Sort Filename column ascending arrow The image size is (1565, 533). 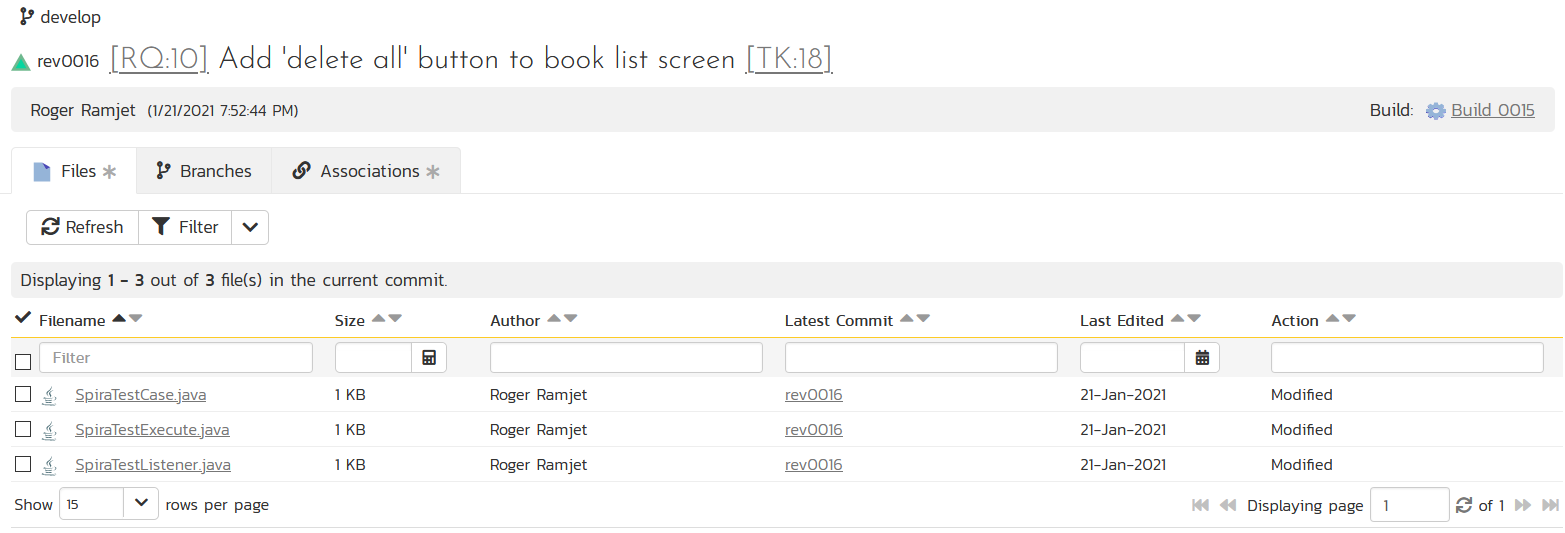[119, 319]
